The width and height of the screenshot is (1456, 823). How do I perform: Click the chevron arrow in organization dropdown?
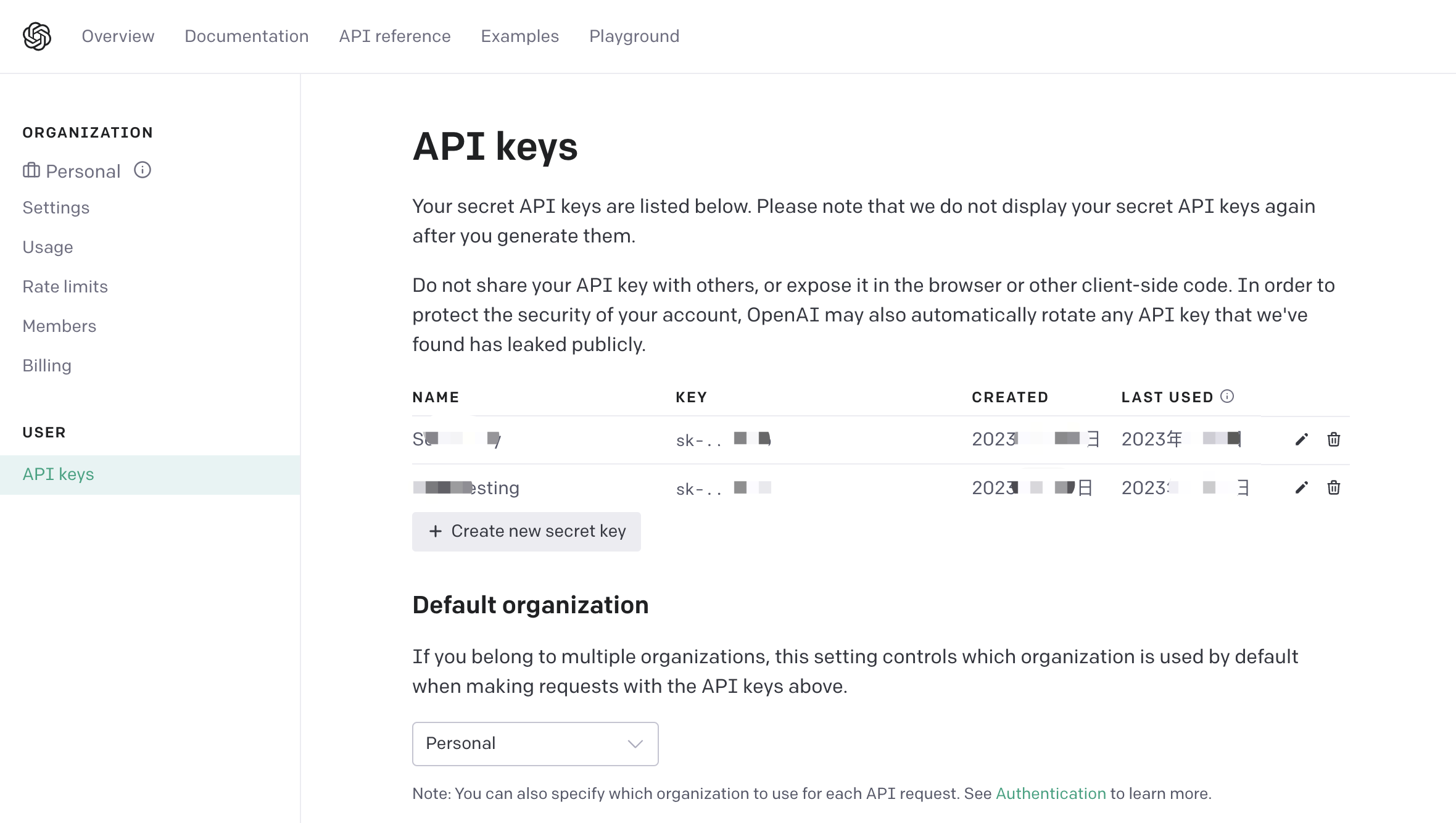[x=635, y=744]
